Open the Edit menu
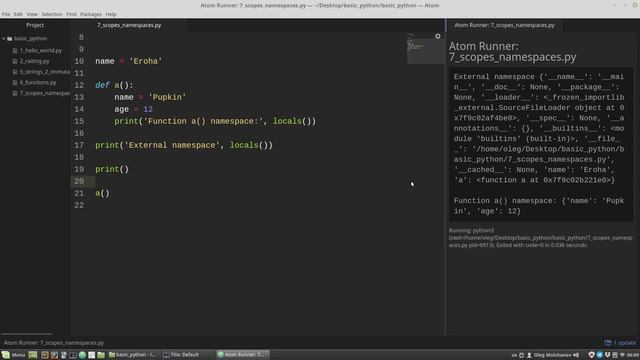 (18, 14)
